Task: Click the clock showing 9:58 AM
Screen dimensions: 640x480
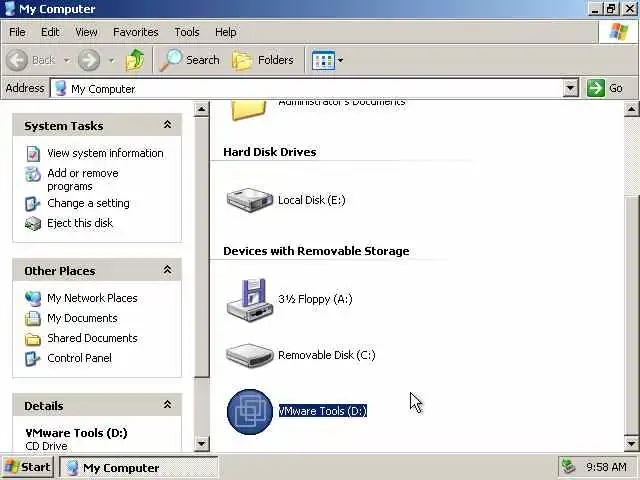Action: pos(606,467)
